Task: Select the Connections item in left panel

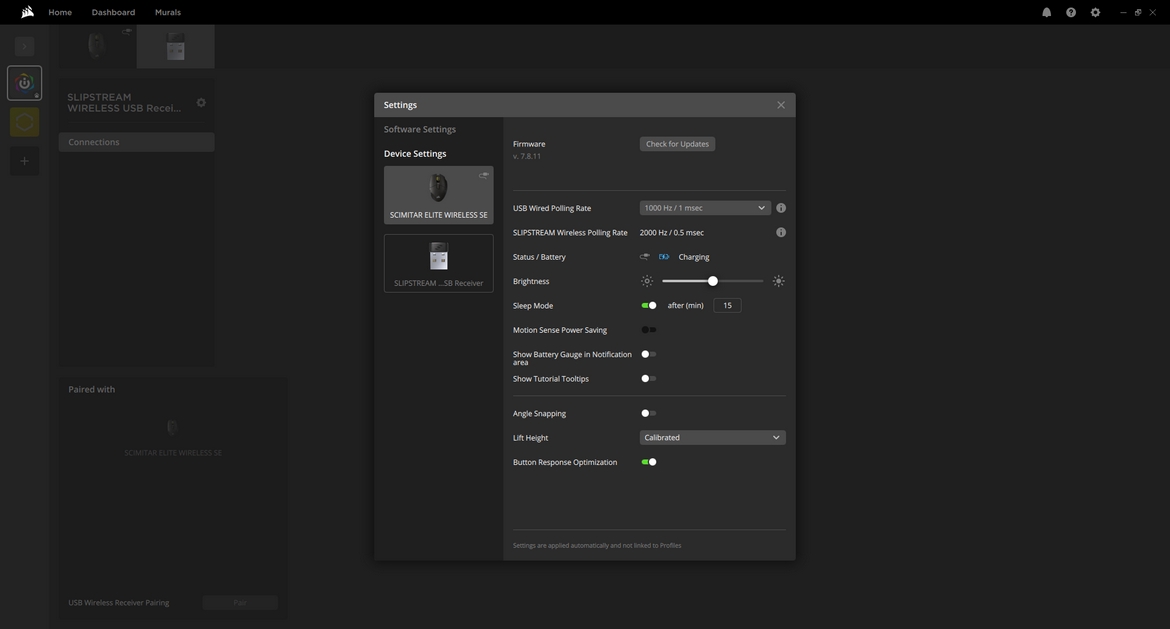Action: tap(137, 143)
